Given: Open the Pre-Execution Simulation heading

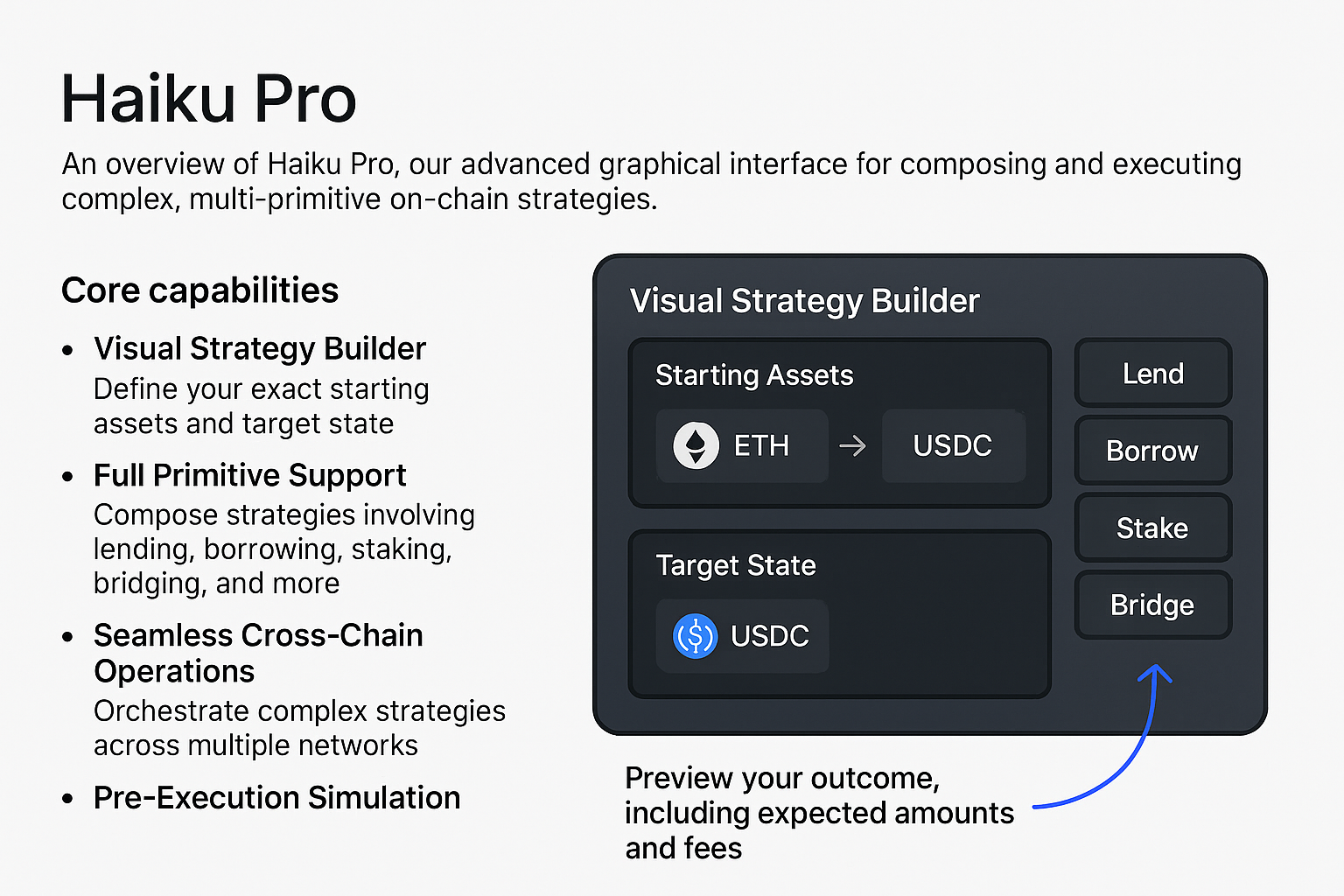Looking at the screenshot, I should pyautogui.click(x=276, y=798).
